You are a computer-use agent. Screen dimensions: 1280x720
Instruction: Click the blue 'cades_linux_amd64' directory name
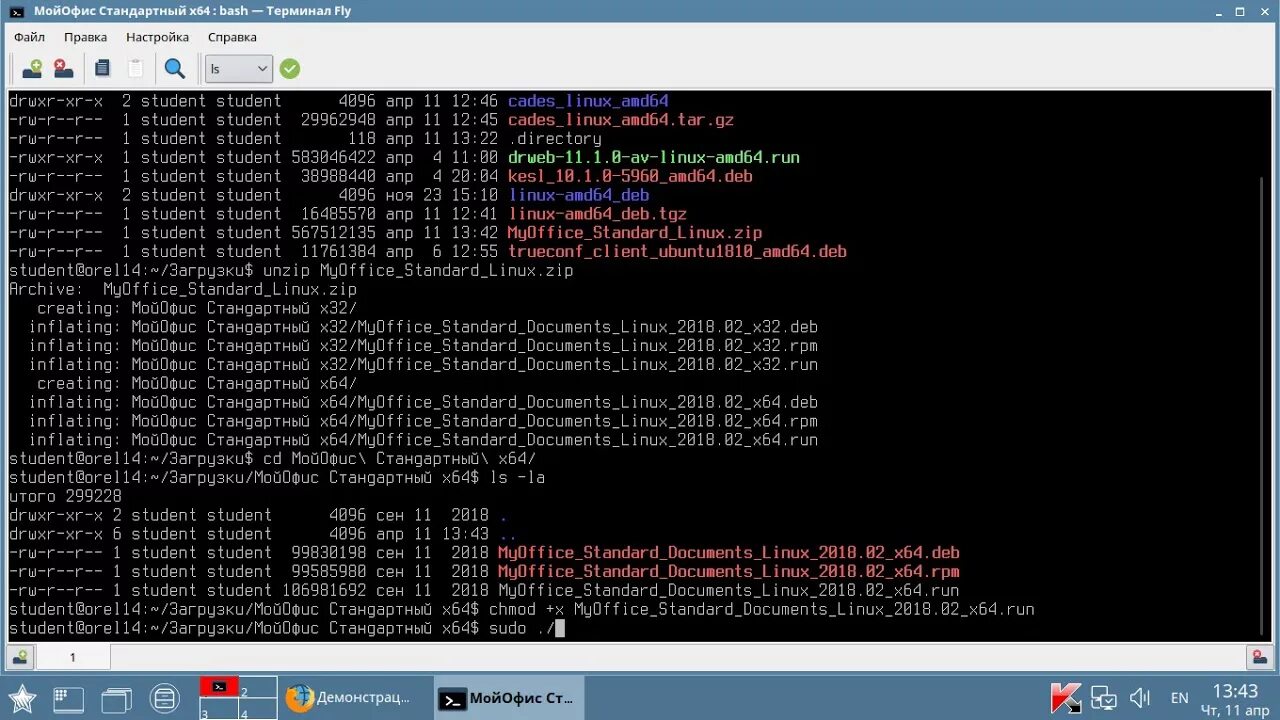point(588,101)
